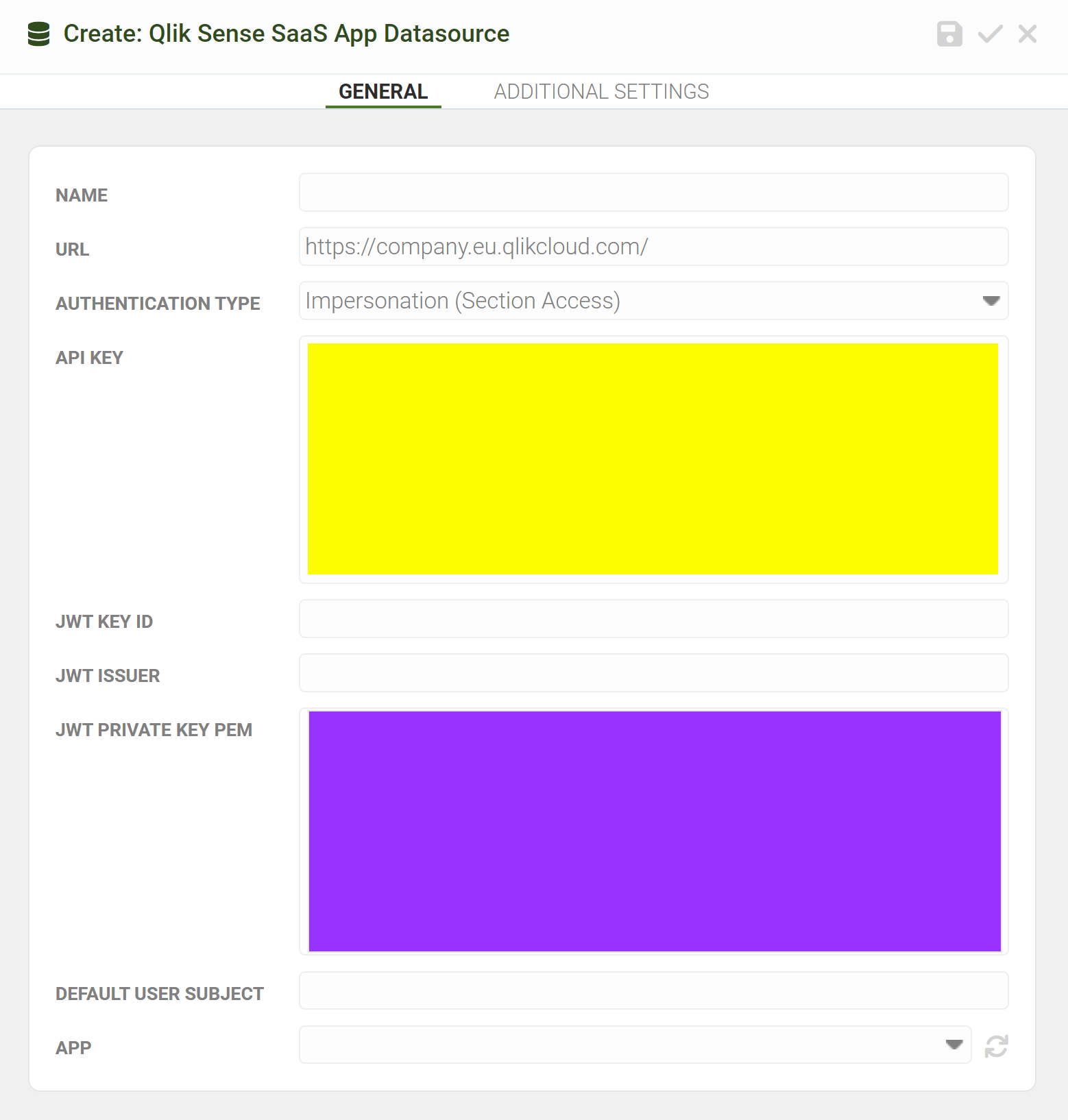Click the database icon beside title
Screen dimensions: 1068x1120
pos(39,34)
